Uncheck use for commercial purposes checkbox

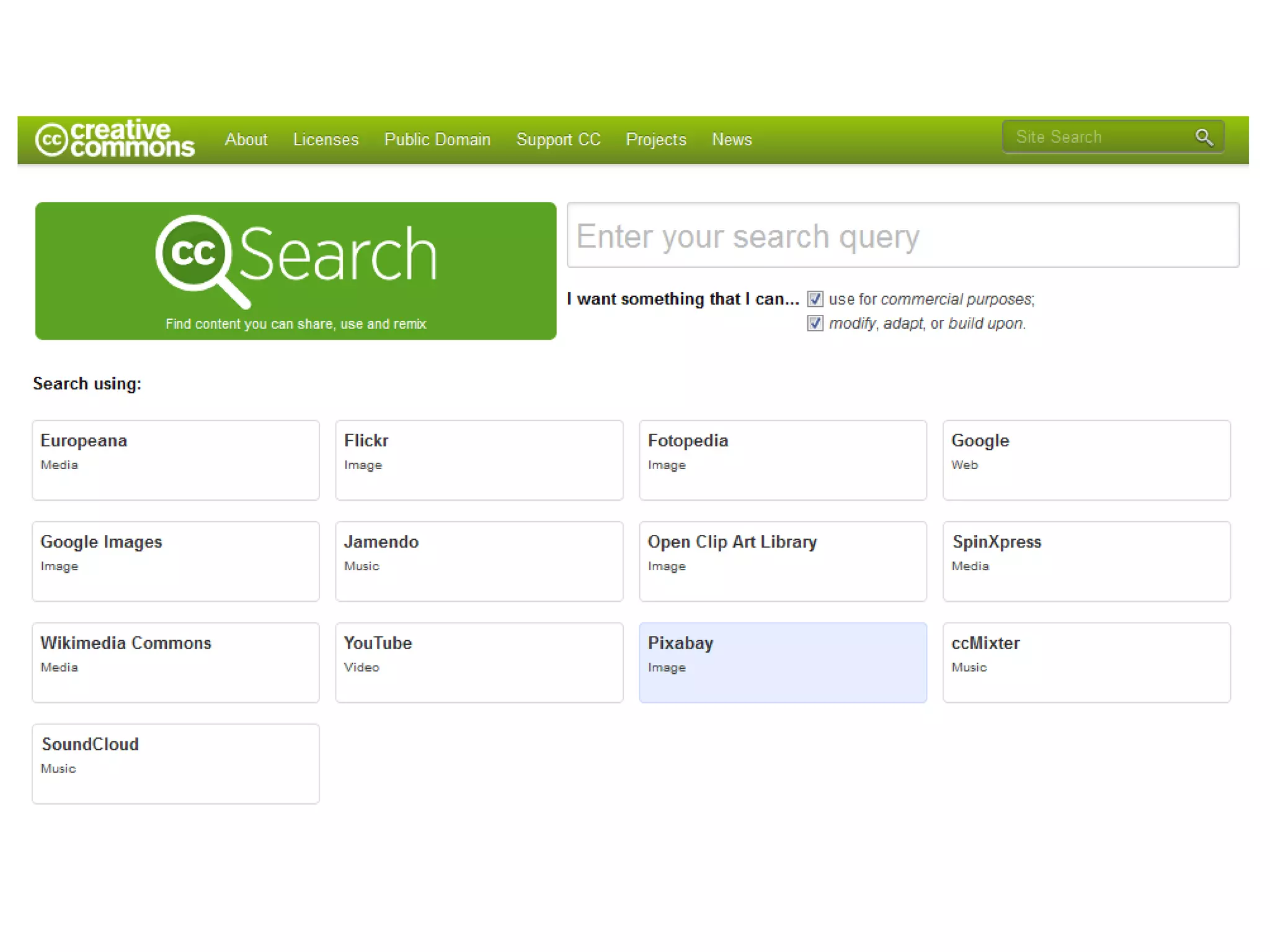[815, 299]
